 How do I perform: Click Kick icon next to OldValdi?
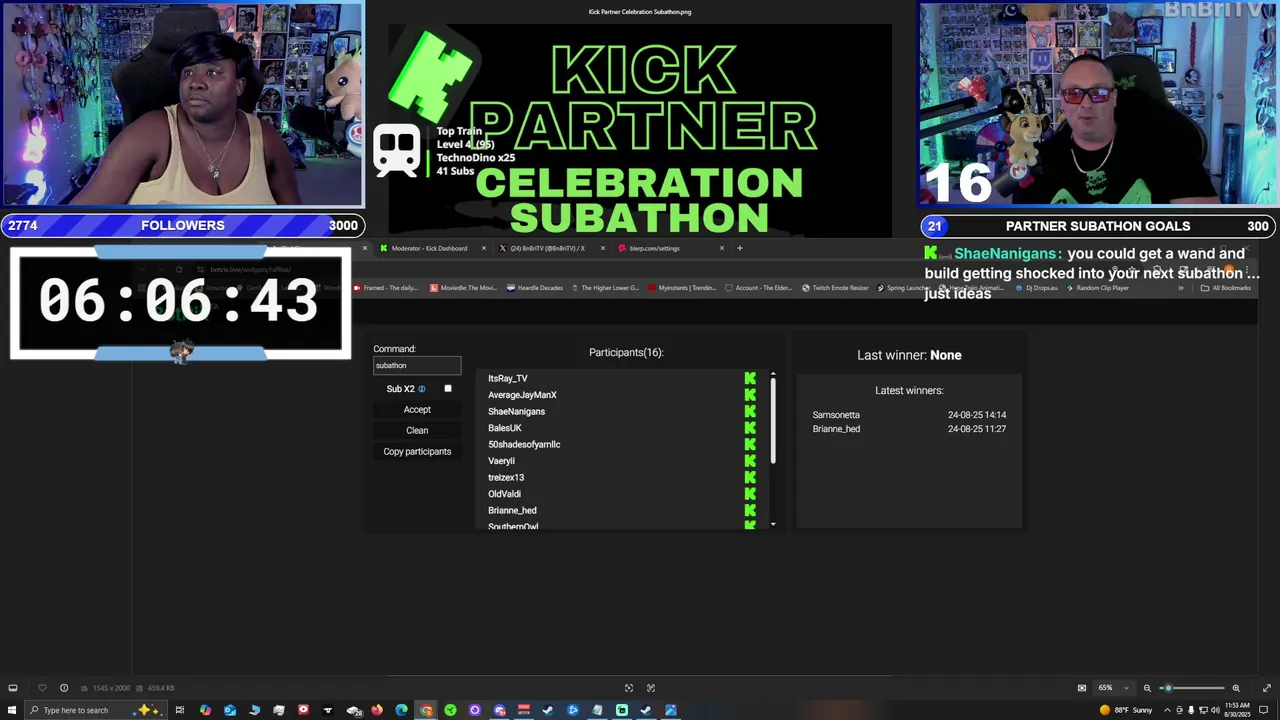click(750, 494)
